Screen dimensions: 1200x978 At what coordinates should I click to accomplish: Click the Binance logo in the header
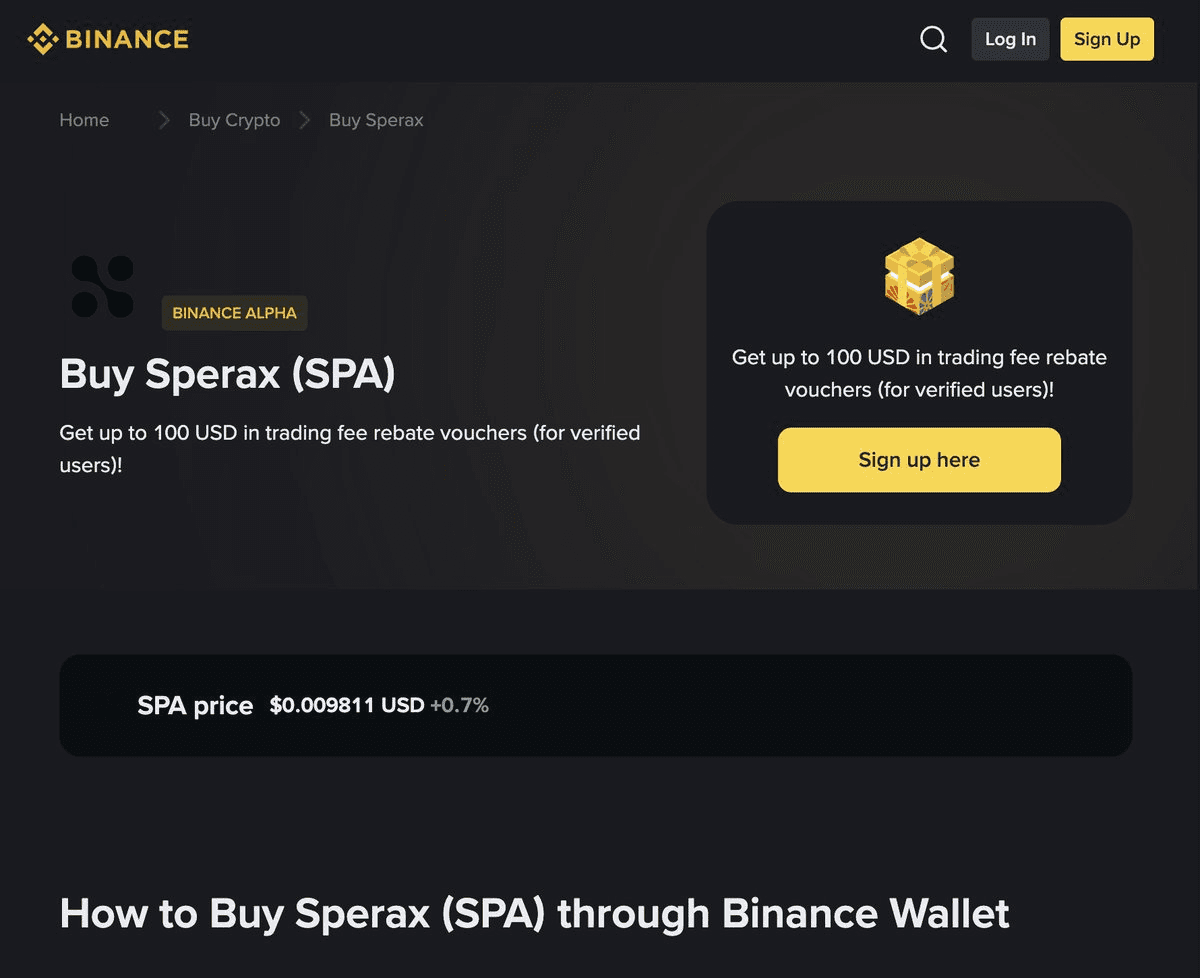(x=108, y=40)
